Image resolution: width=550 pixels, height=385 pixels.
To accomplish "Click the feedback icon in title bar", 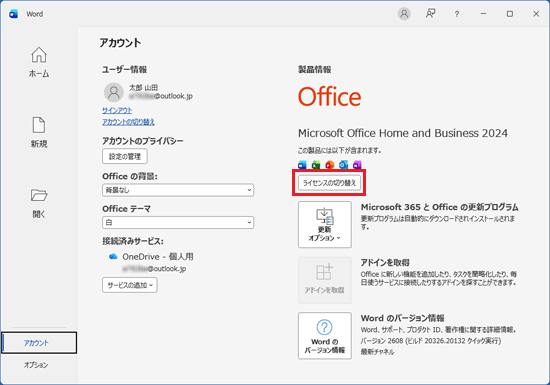I will click(430, 14).
